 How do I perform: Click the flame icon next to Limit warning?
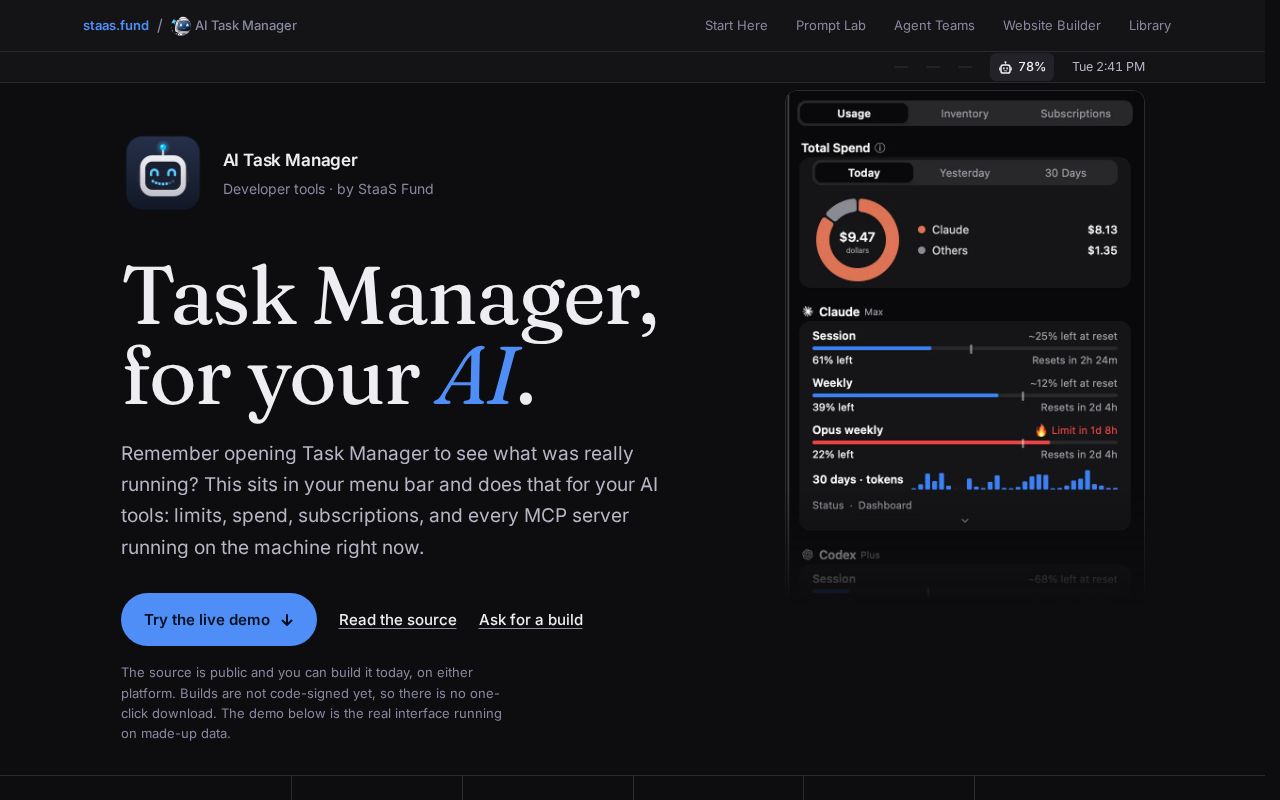point(1041,431)
